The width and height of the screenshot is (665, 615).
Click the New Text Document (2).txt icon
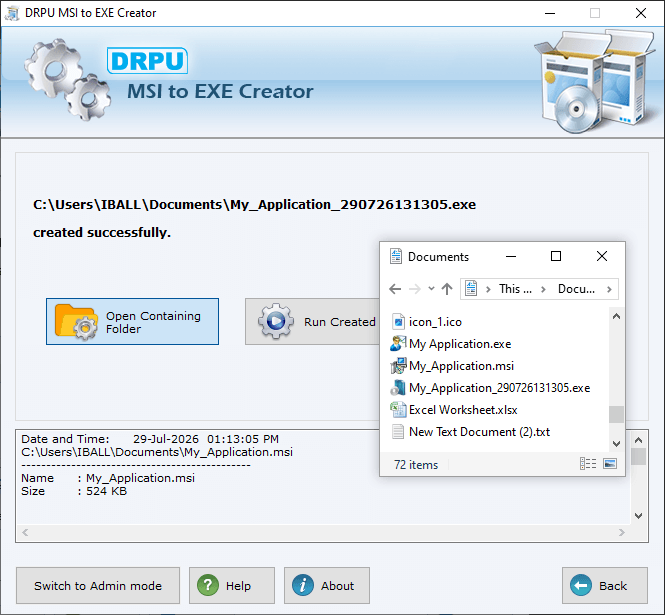pyautogui.click(x=398, y=432)
